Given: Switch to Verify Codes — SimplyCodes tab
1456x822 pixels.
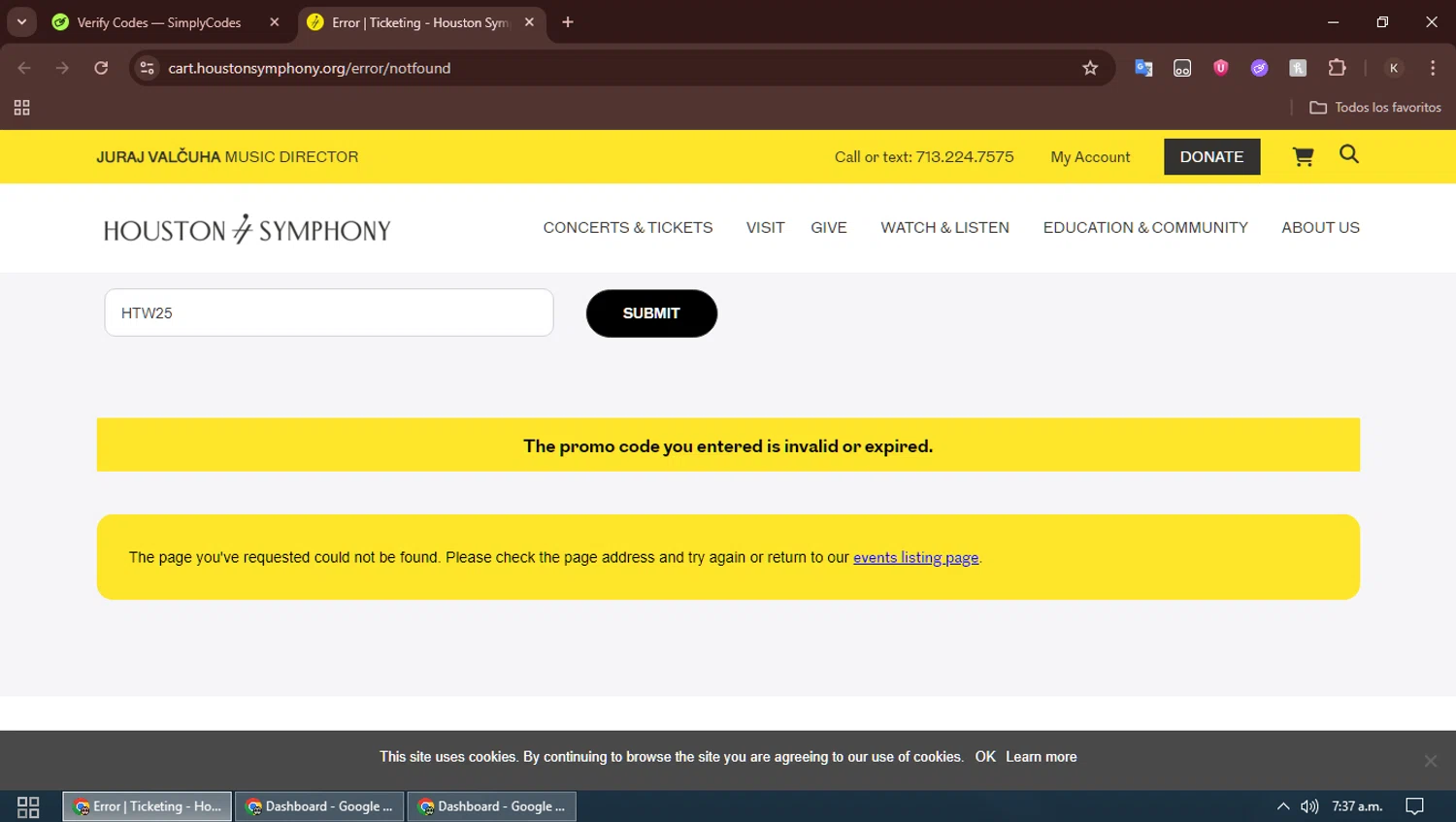Looking at the screenshot, I should coord(159,22).
